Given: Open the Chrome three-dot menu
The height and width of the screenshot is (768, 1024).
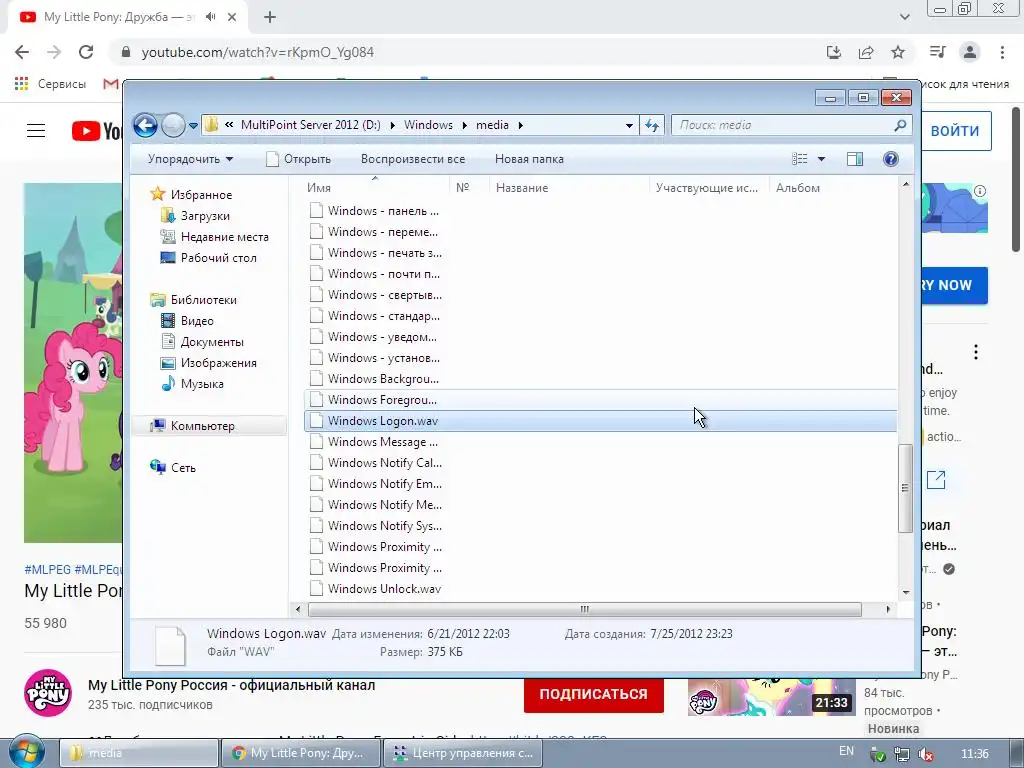Looking at the screenshot, I should coord(1002,52).
